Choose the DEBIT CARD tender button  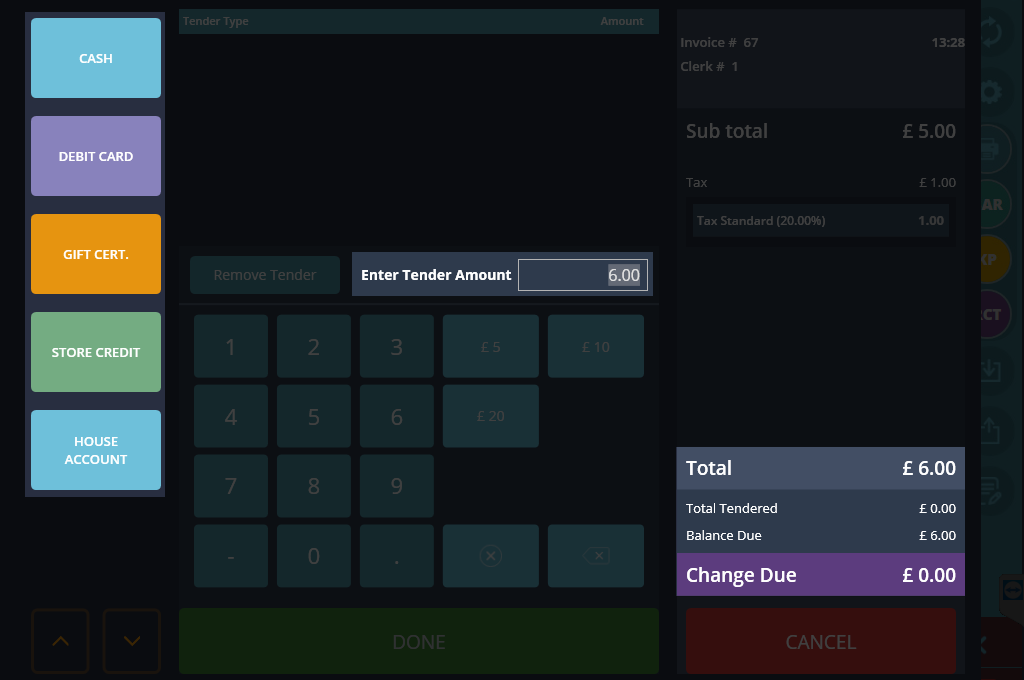click(x=96, y=156)
